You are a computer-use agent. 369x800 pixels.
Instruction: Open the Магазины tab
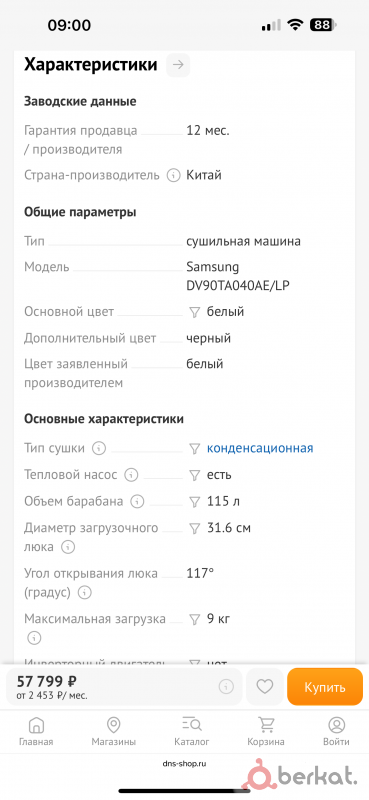click(114, 732)
